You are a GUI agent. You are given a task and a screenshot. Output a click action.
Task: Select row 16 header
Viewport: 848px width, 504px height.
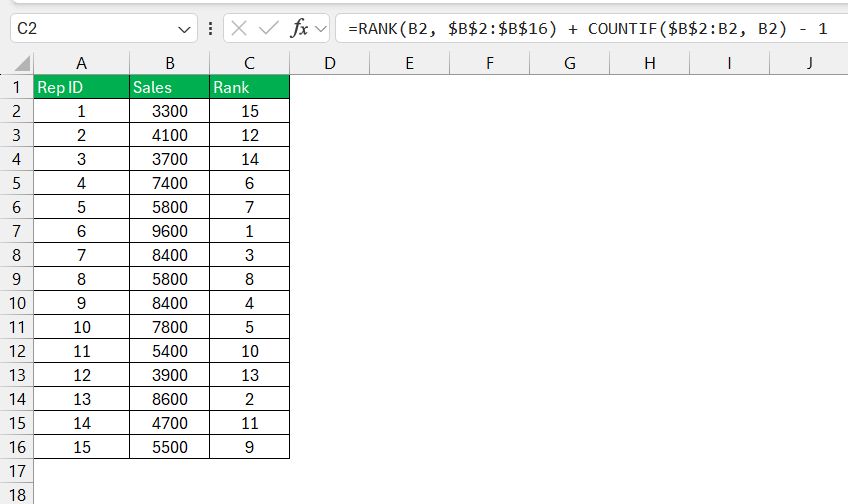tap(17, 447)
